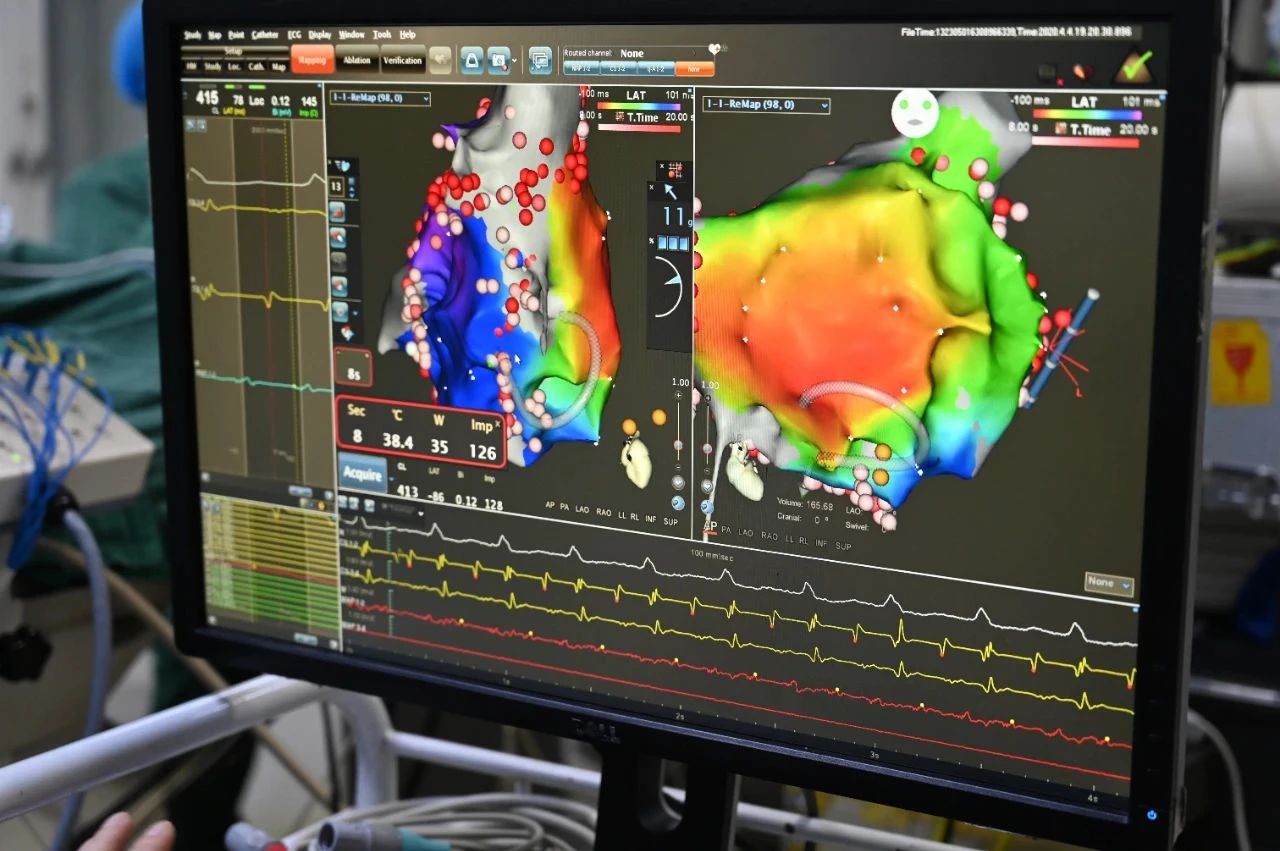Close the ablation readout panel
Image resolution: width=1280 pixels, height=851 pixels.
[497, 424]
